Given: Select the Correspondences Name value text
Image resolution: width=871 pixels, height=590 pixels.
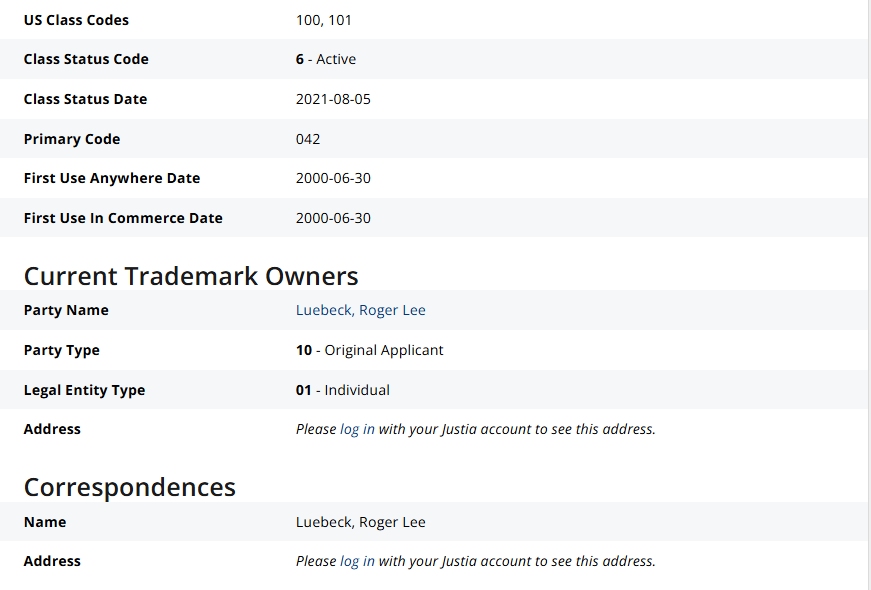Looking at the screenshot, I should tap(360, 522).
